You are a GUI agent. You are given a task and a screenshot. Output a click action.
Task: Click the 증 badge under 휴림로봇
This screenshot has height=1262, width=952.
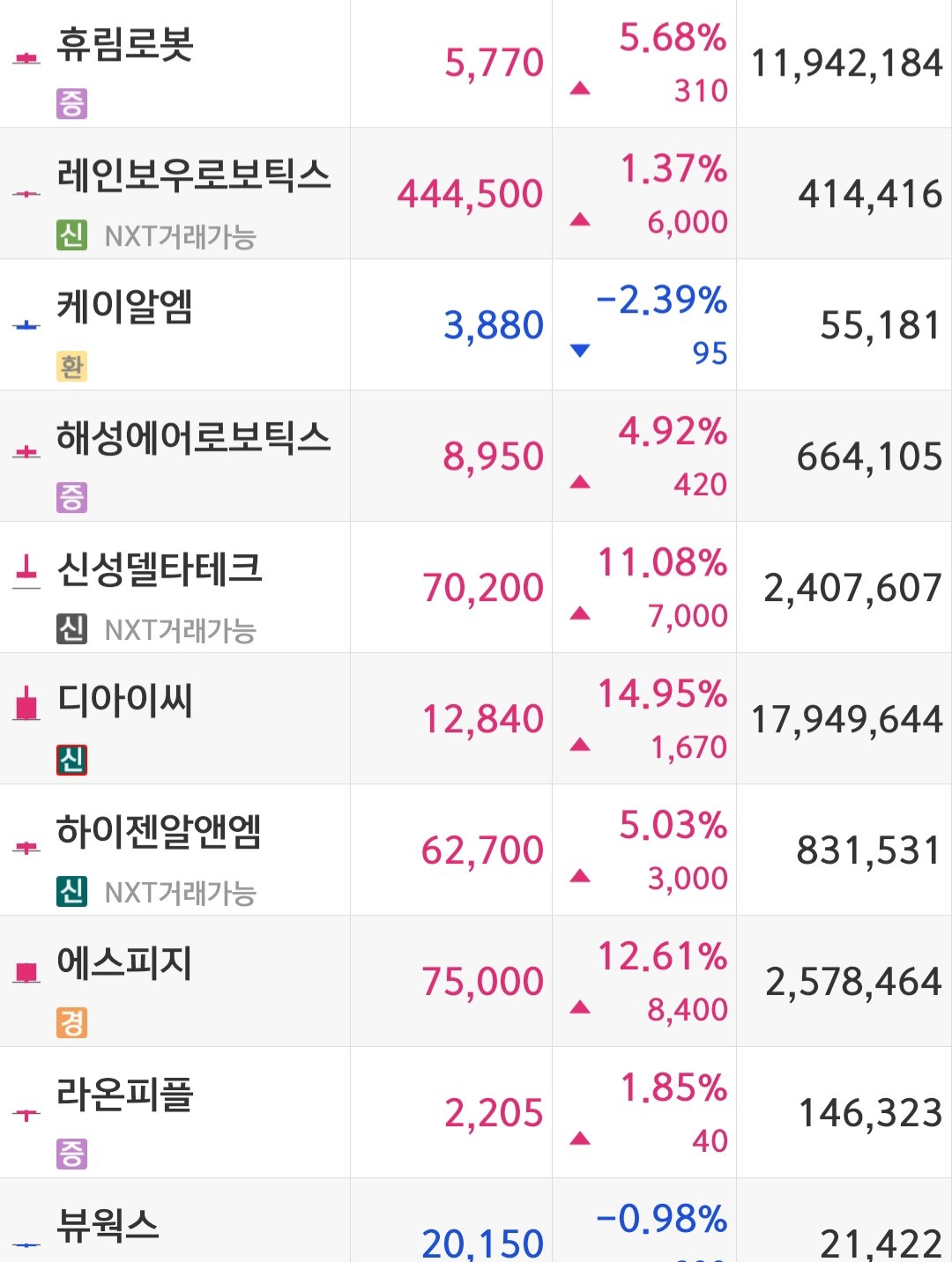[72, 104]
